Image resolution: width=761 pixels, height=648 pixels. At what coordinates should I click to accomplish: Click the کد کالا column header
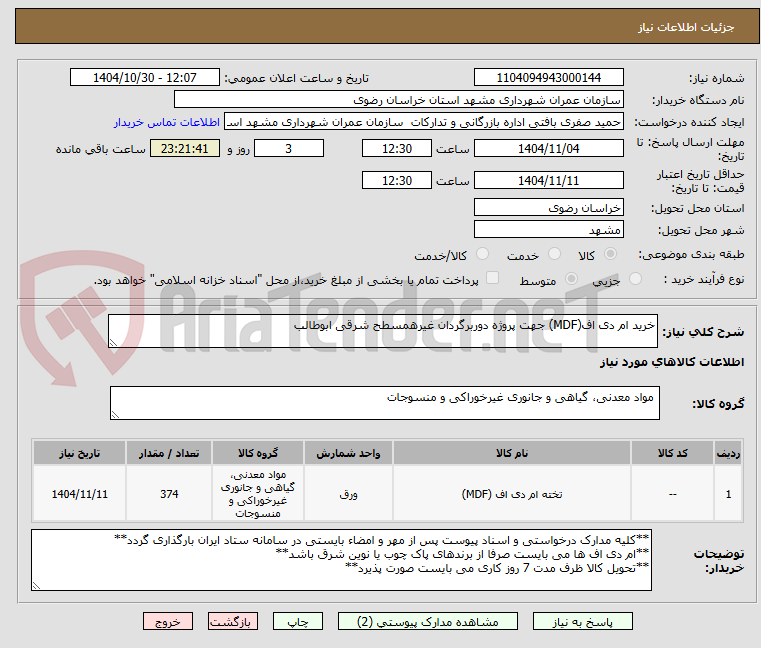(x=672, y=453)
